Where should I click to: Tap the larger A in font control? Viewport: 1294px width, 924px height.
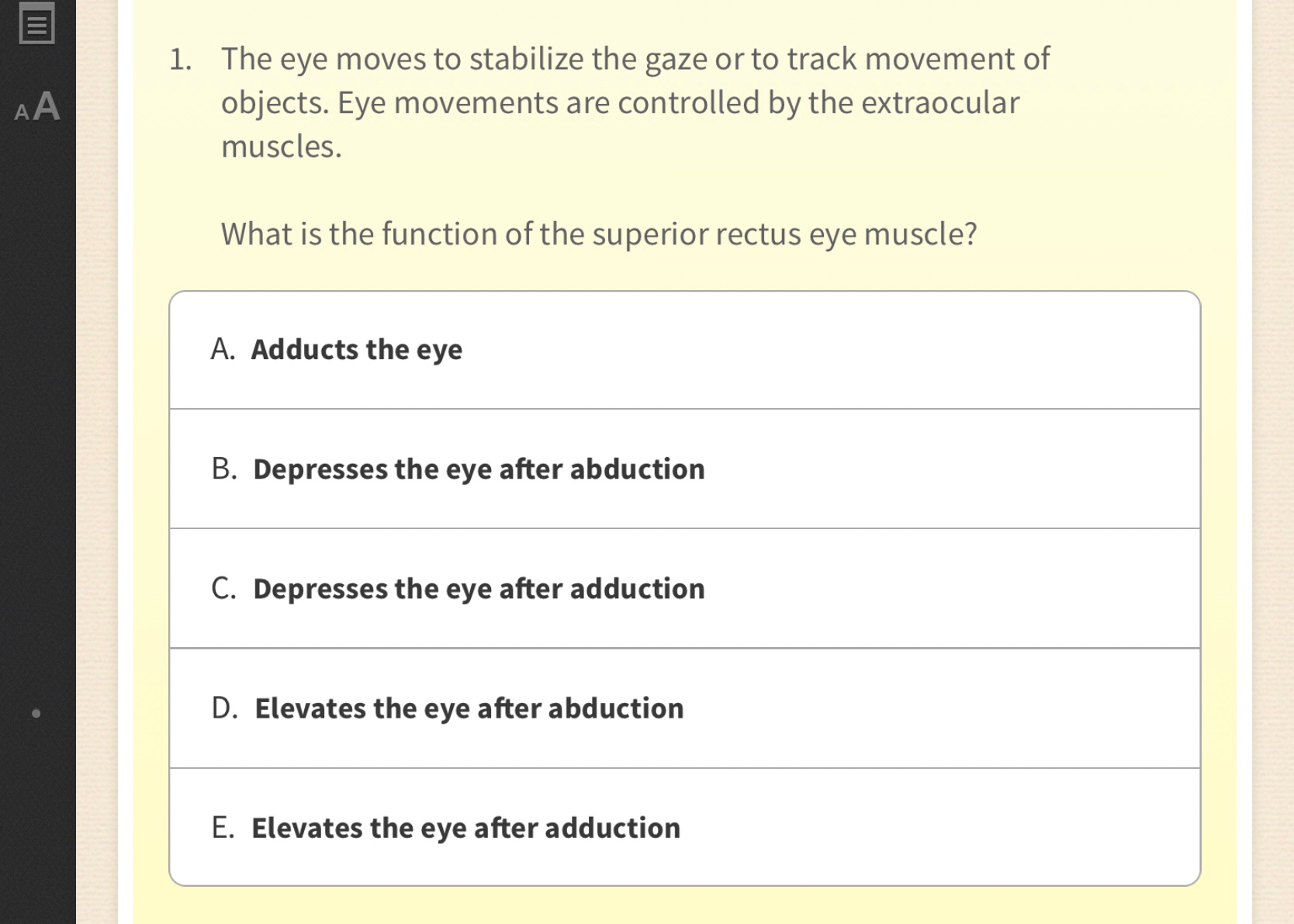[47, 106]
